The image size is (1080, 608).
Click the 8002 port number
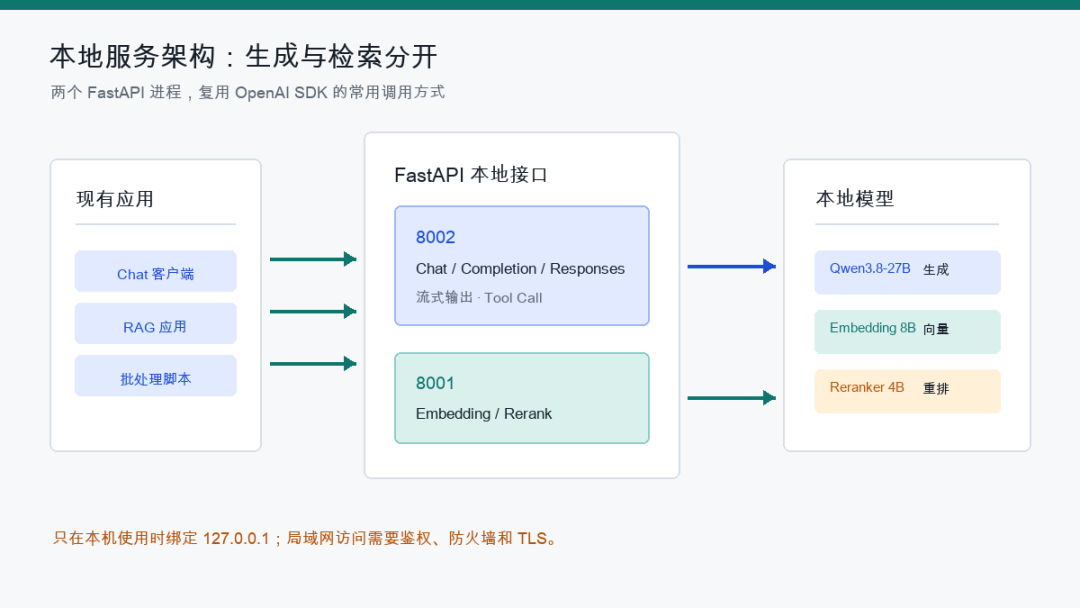(x=435, y=237)
